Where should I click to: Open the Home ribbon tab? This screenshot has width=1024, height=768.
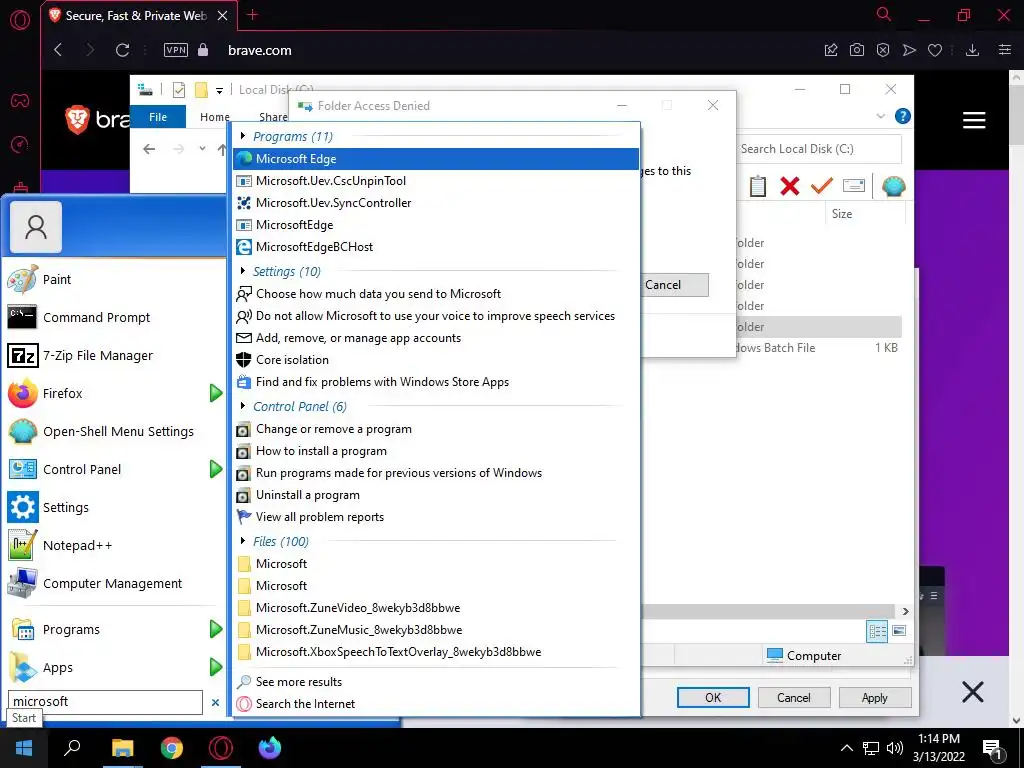pos(214,117)
